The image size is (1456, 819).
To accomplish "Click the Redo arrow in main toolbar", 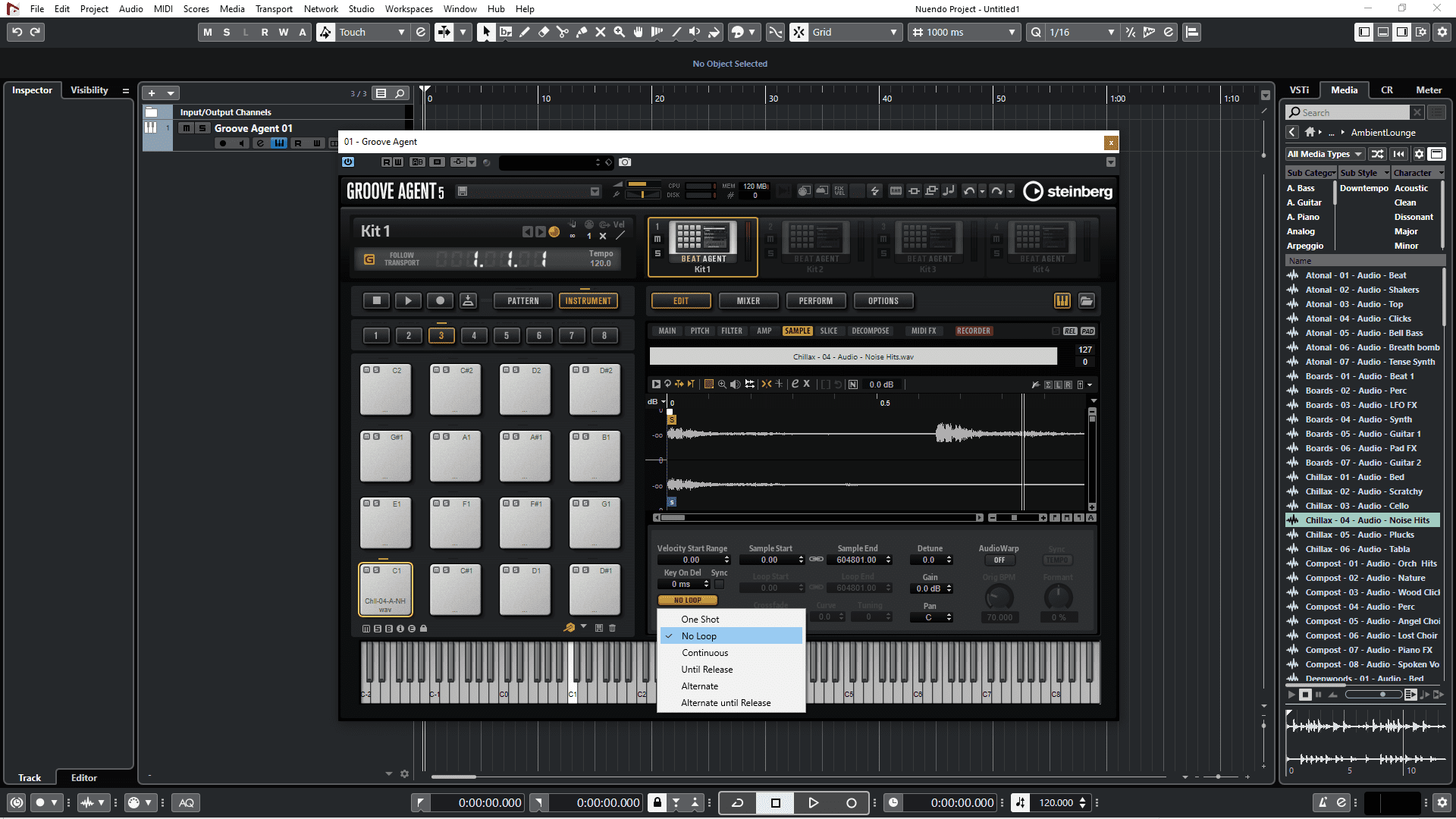I will (x=35, y=32).
